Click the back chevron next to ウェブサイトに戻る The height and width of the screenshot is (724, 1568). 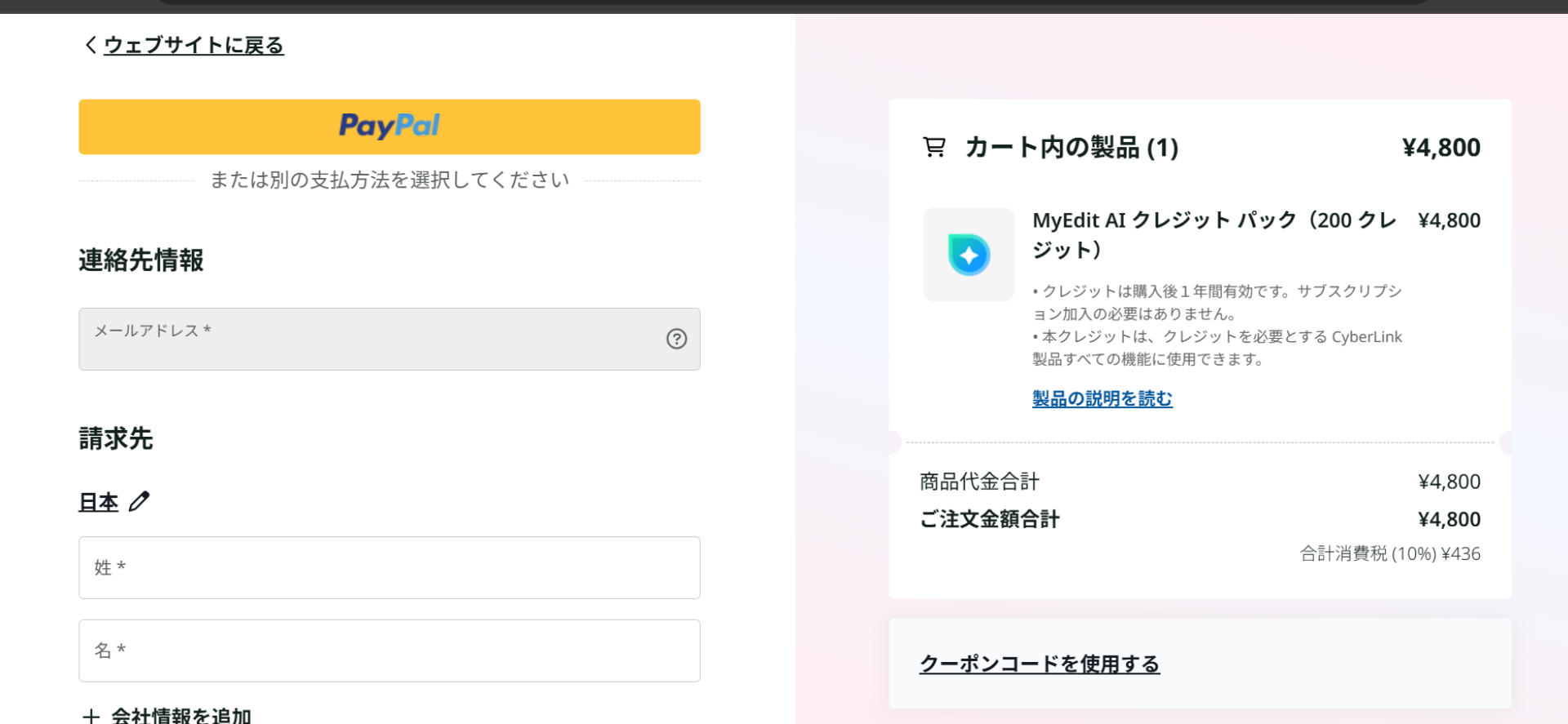coord(91,45)
